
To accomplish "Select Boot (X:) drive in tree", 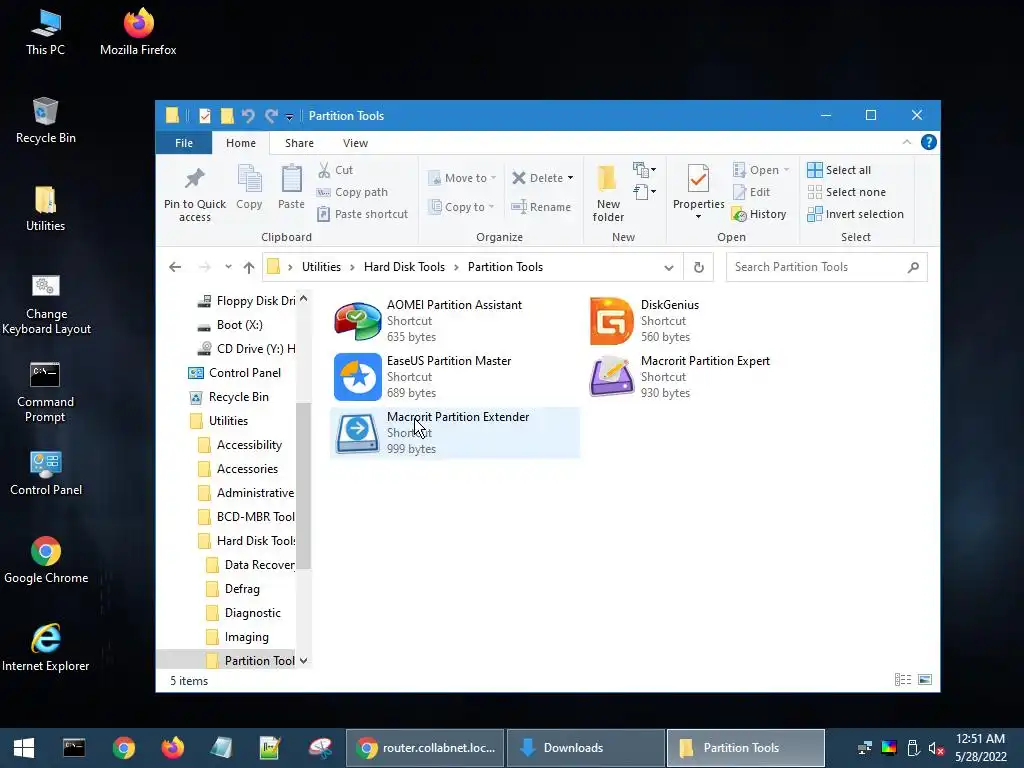I will (x=239, y=325).
